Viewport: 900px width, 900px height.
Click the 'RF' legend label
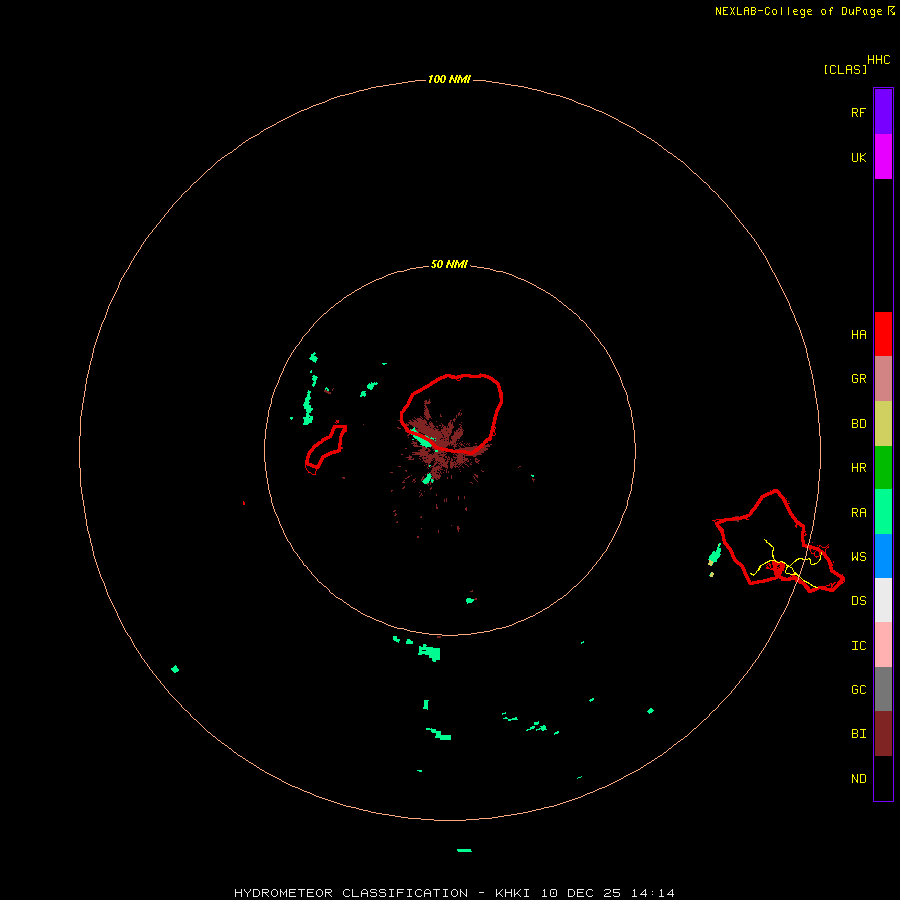pyautogui.click(x=858, y=112)
